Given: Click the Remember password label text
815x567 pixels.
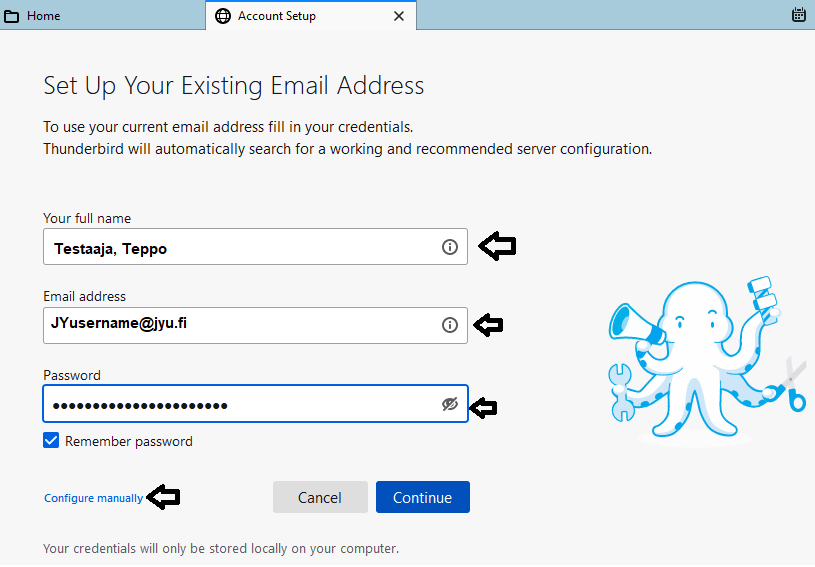Looking at the screenshot, I should click(x=129, y=441).
